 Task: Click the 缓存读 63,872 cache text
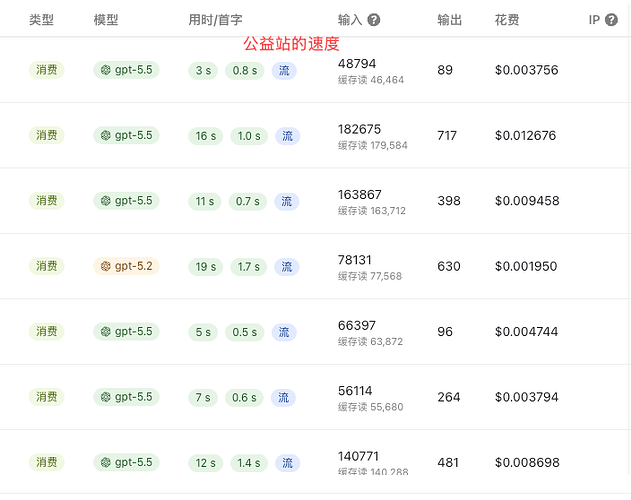[370, 341]
